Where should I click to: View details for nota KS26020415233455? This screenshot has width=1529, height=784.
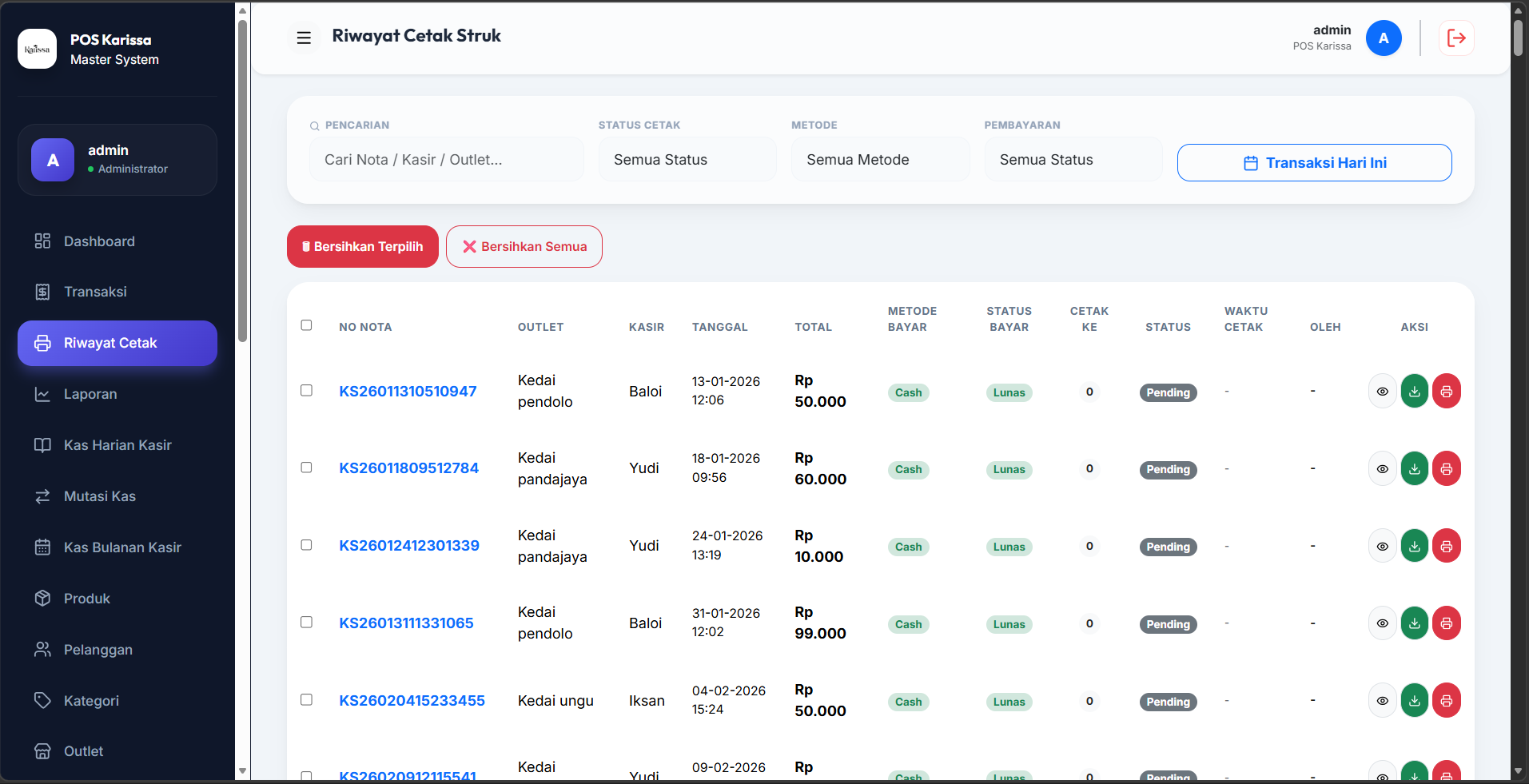1382,701
